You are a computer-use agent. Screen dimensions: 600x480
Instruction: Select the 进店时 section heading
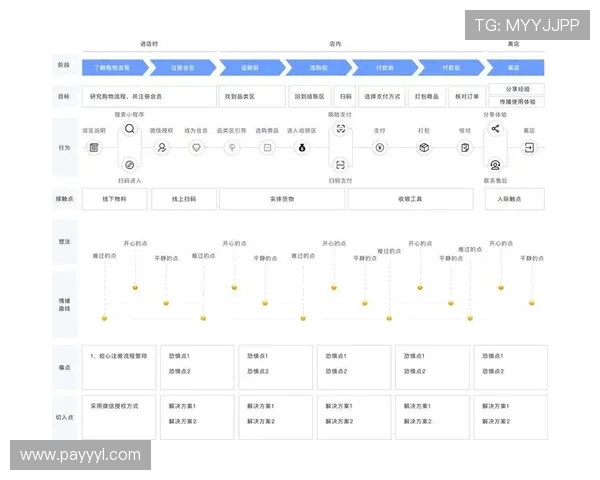149,44
